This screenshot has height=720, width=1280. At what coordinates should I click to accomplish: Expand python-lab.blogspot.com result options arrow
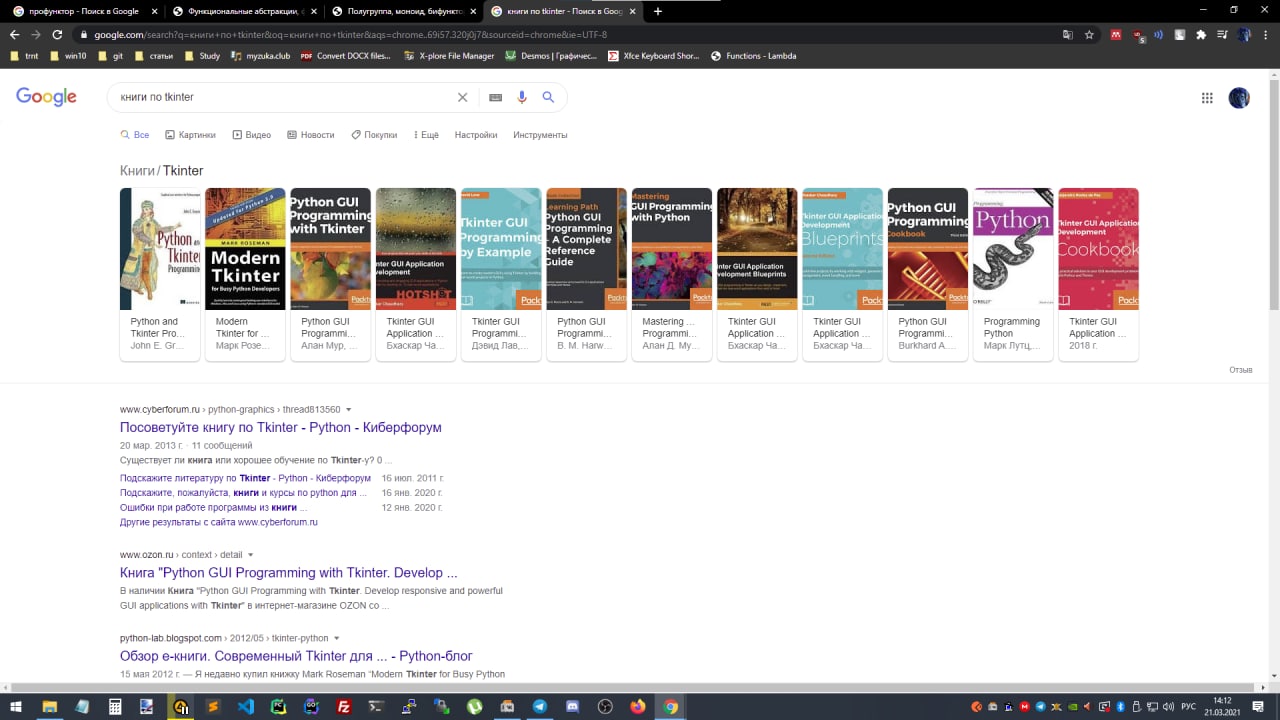[337, 638]
